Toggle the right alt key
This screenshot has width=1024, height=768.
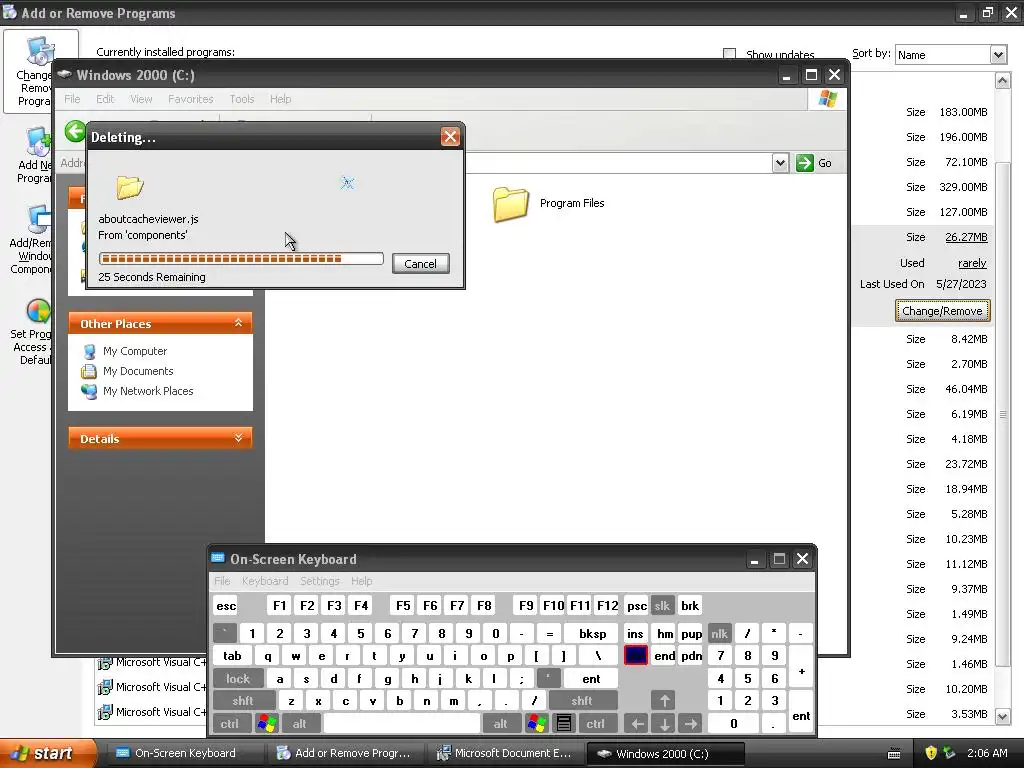tap(500, 724)
